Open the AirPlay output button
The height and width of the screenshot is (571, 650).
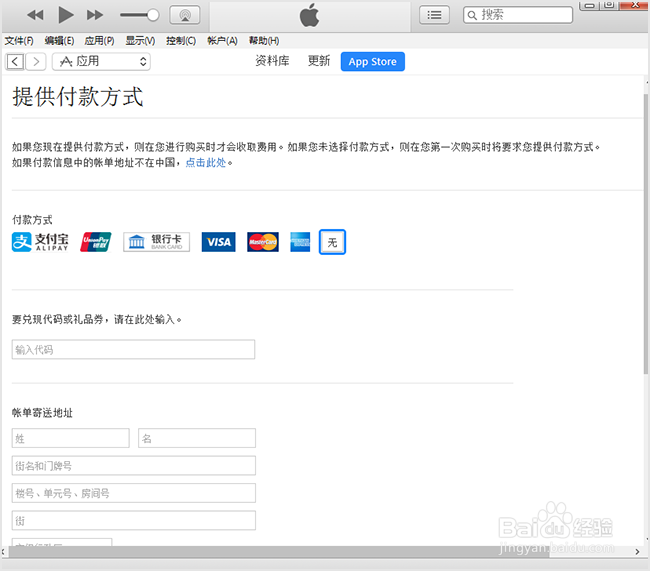(185, 15)
